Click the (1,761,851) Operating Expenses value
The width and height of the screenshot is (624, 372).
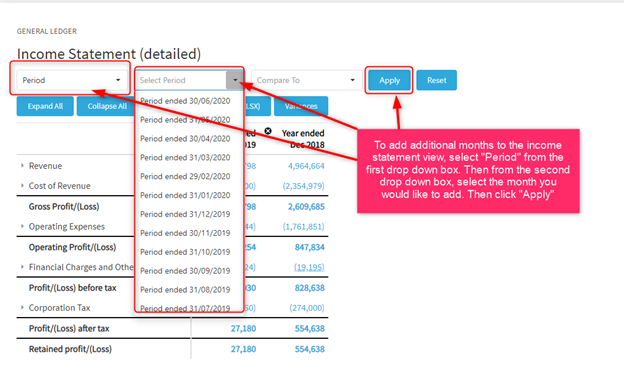pos(303,226)
